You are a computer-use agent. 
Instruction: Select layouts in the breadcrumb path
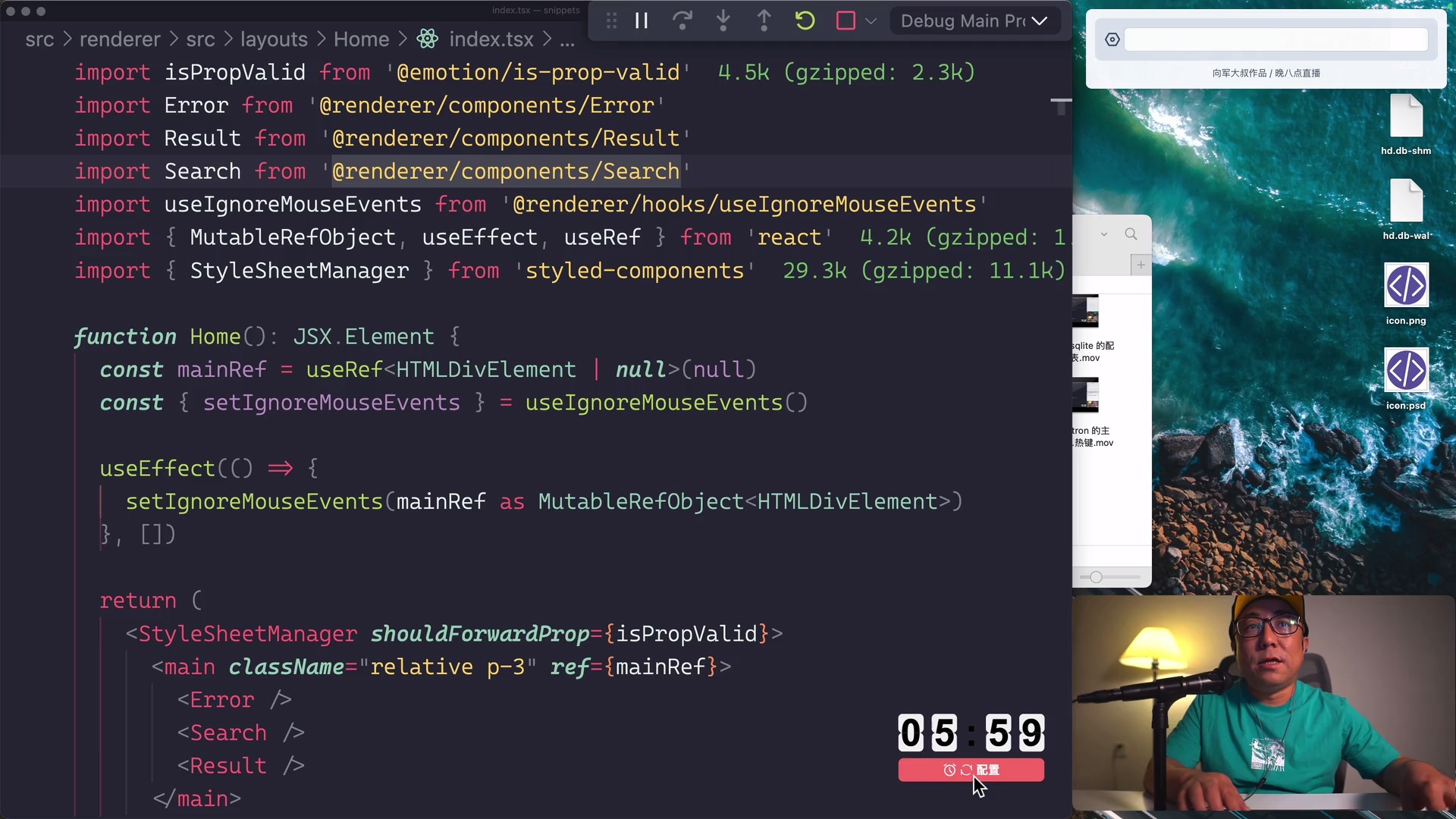point(274,39)
